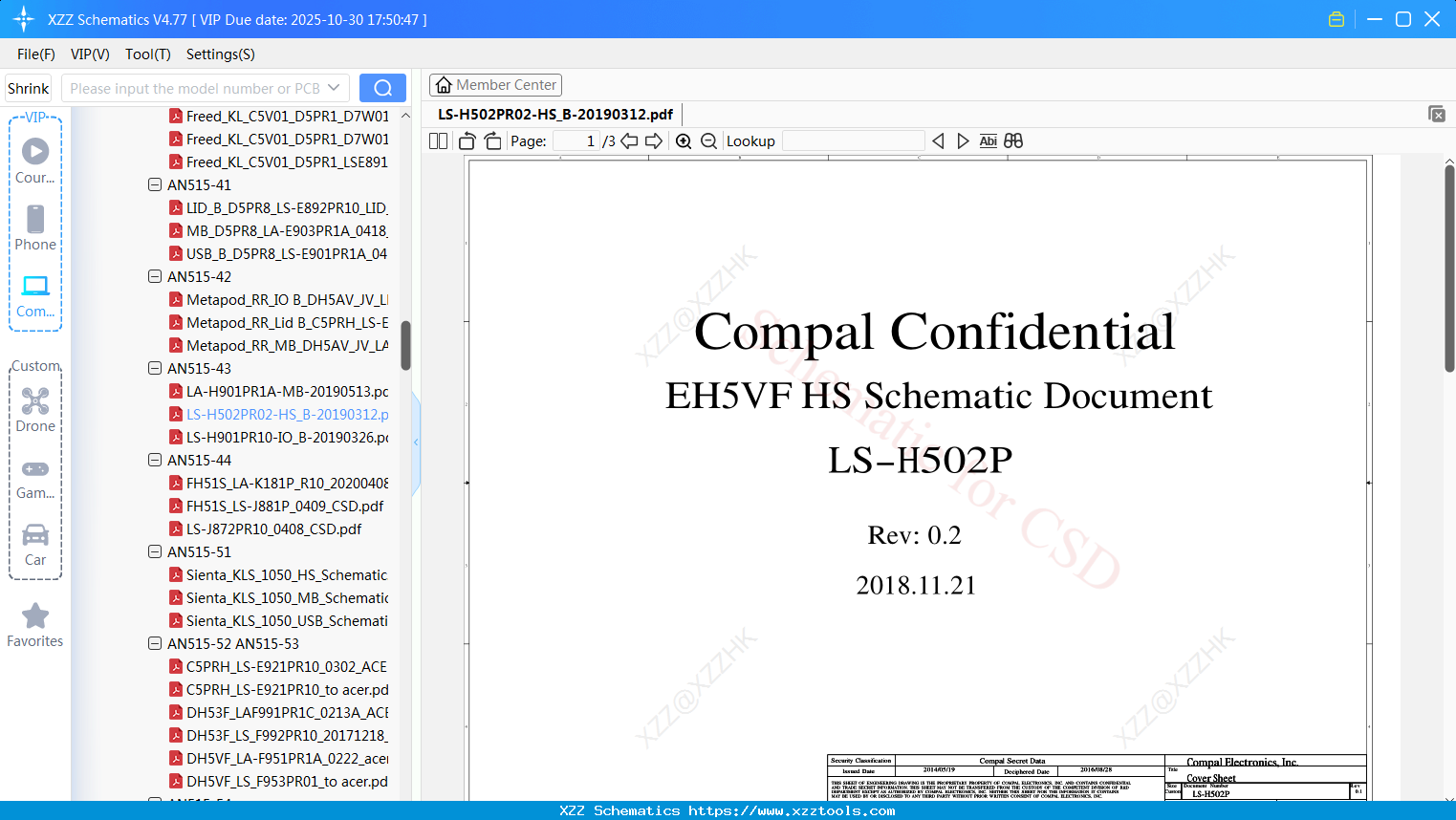Click the XZZ Schematics app logo

(23, 19)
